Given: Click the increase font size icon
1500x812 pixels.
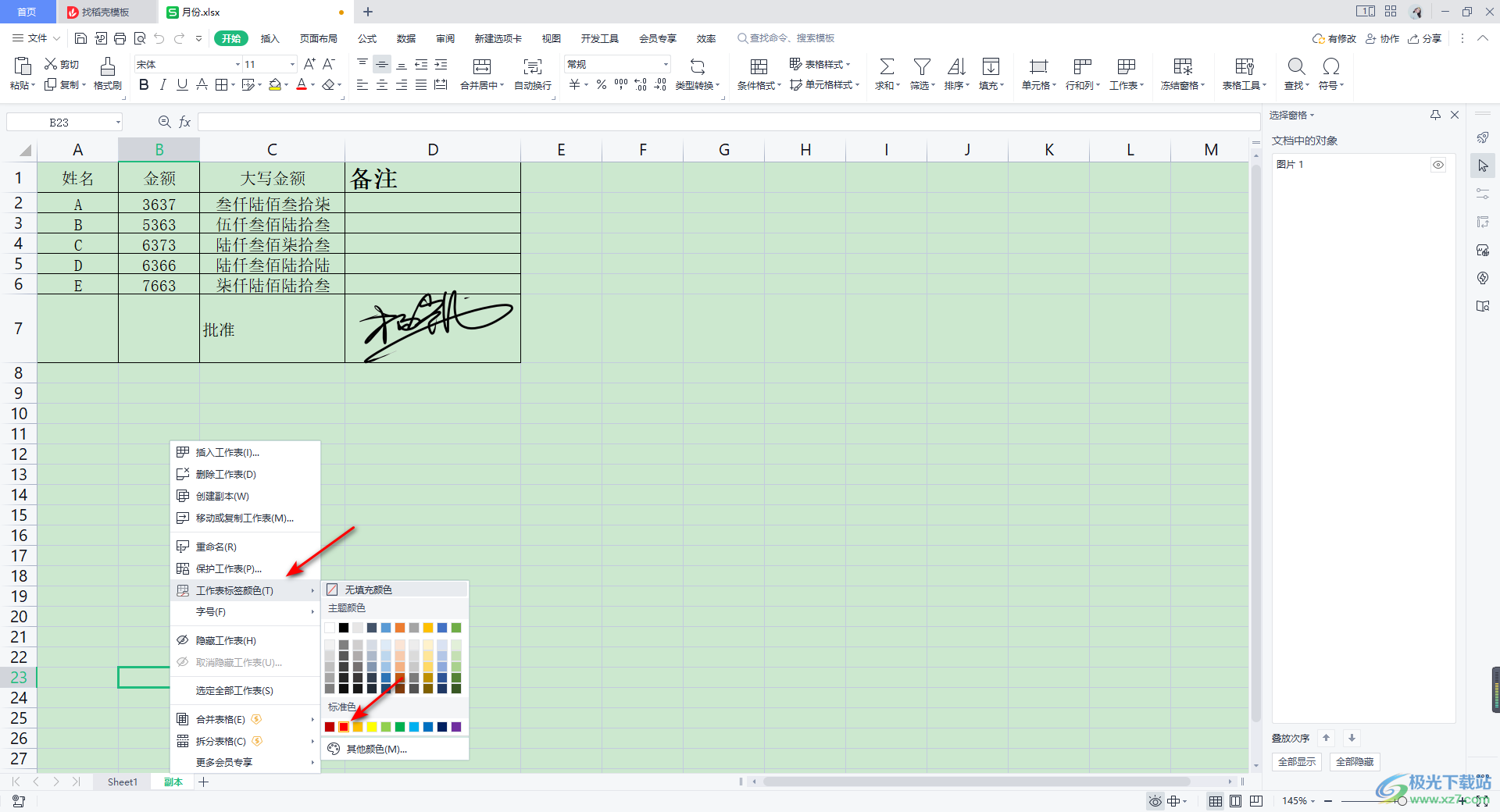Looking at the screenshot, I should click(x=309, y=64).
